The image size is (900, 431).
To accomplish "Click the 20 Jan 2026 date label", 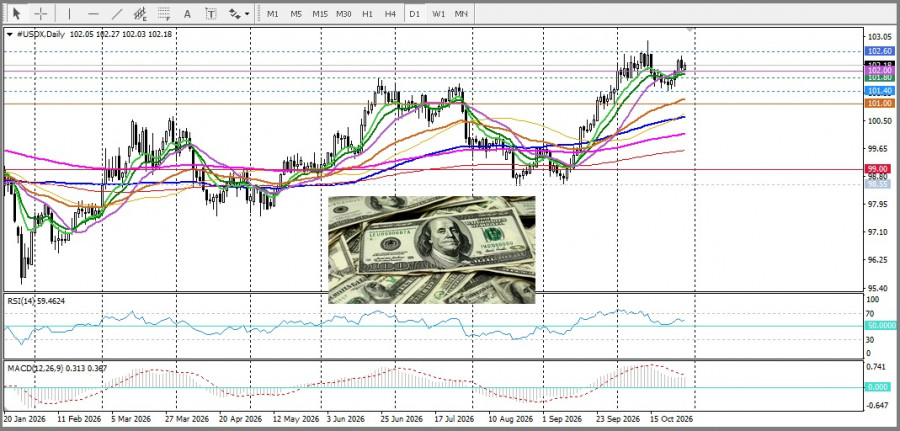I will (24, 419).
